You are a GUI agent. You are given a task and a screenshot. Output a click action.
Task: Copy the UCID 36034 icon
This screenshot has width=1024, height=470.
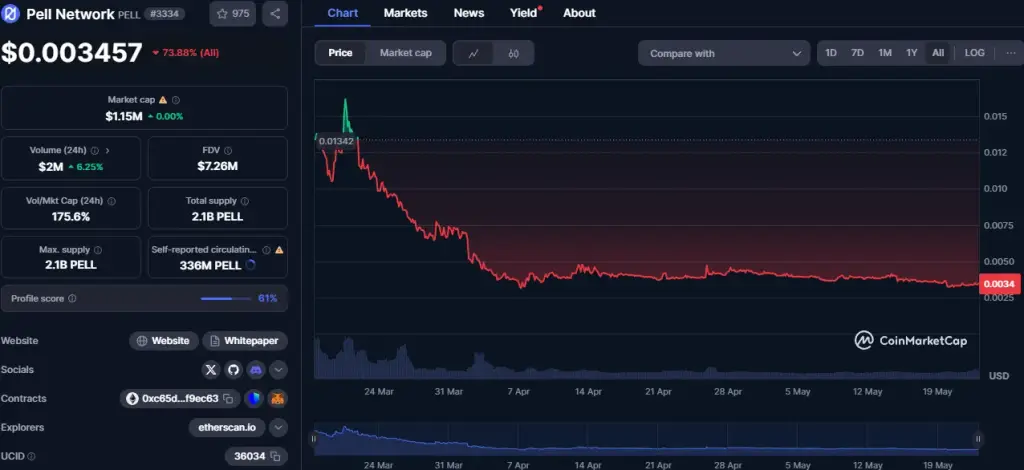pos(276,456)
